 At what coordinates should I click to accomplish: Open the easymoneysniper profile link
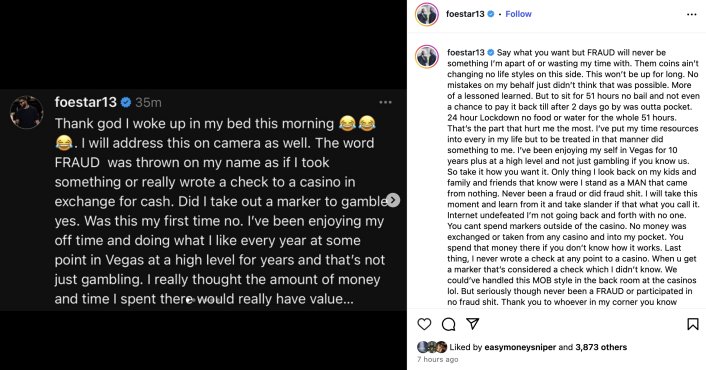(520, 347)
